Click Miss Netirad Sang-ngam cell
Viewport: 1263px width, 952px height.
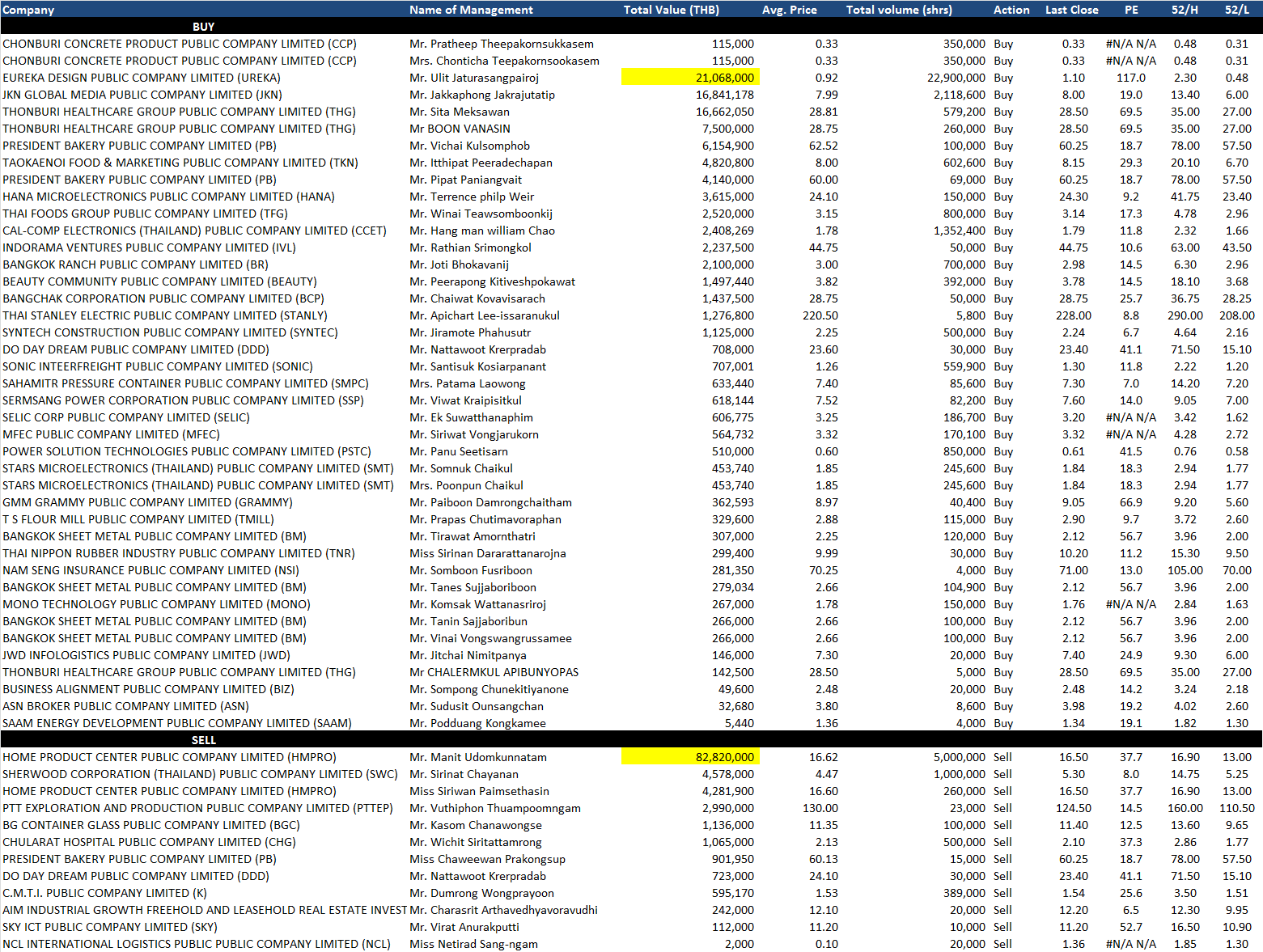pos(473,944)
